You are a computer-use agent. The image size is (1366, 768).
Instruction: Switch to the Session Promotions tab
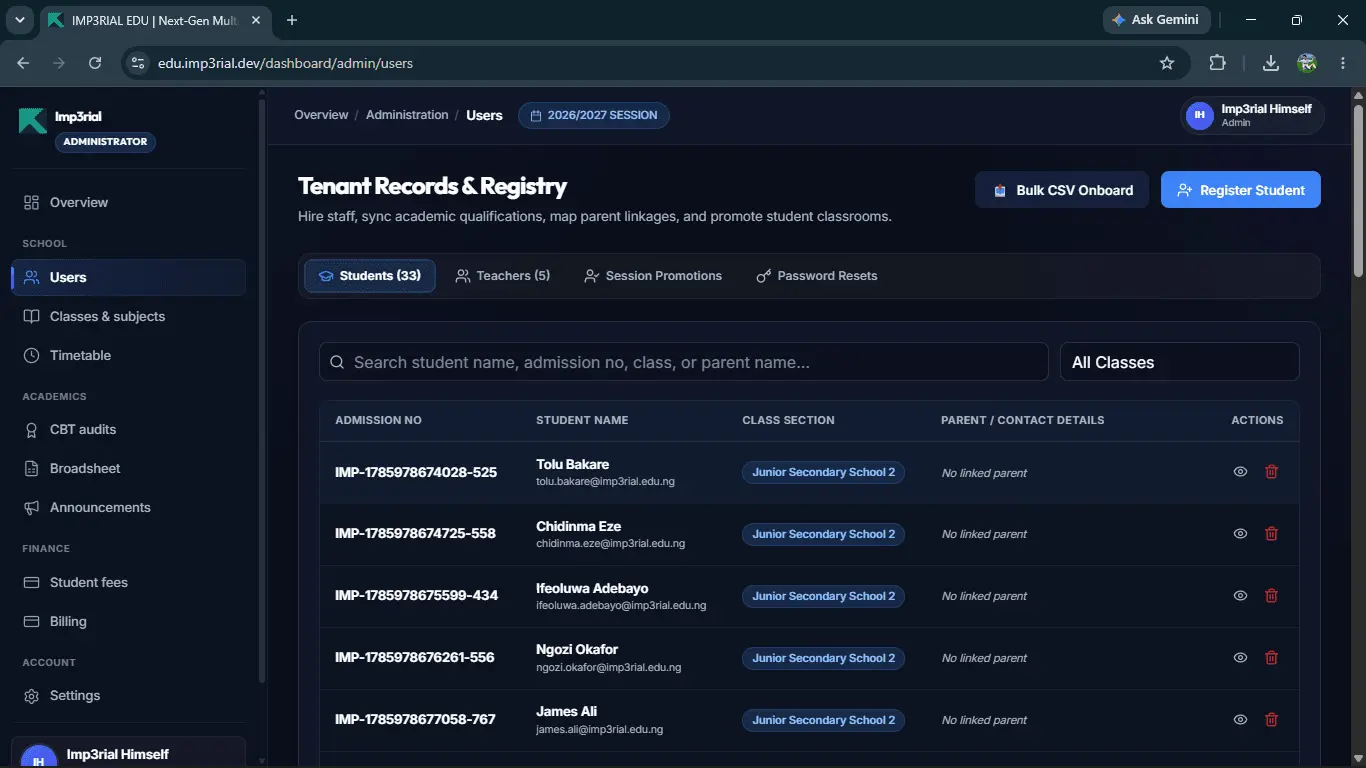coord(653,276)
